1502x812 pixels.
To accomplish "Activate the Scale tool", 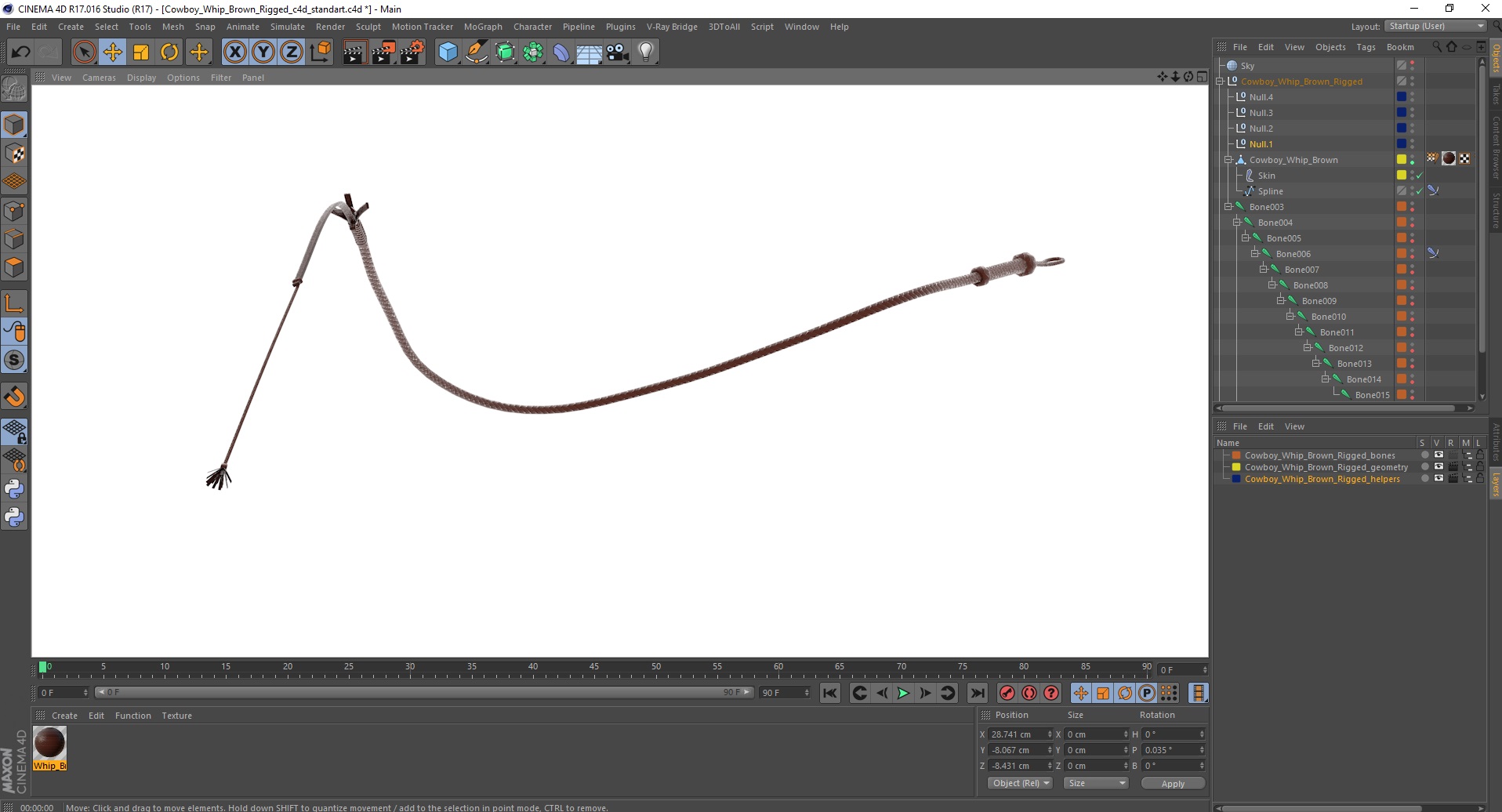I will (141, 53).
